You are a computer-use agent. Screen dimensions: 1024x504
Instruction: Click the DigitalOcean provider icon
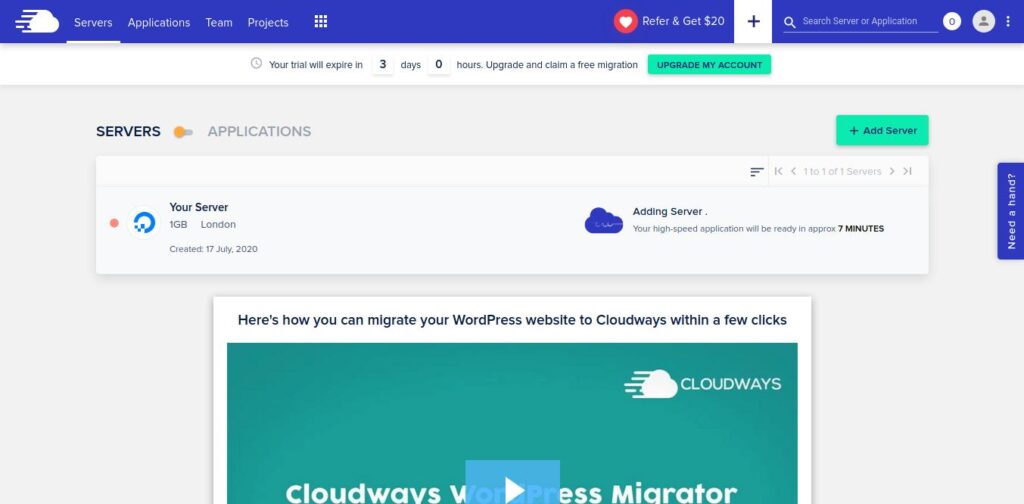[144, 223]
